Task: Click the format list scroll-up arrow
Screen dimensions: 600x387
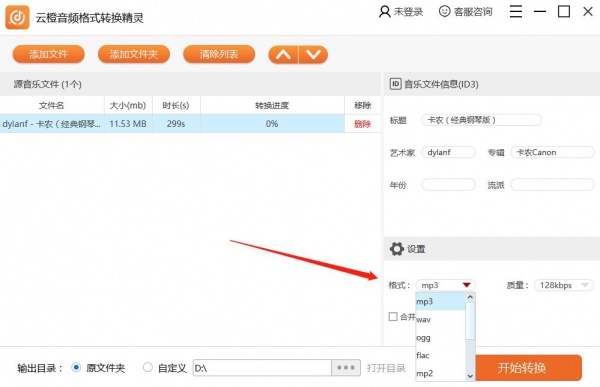Action: (470, 297)
